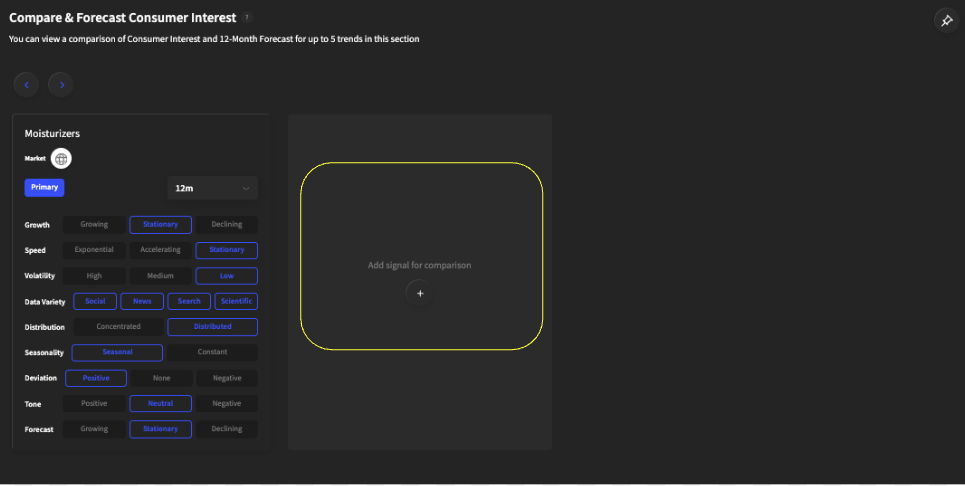This screenshot has height=486, width=965.
Task: Click the pin icon at top right
Action: pos(946,21)
